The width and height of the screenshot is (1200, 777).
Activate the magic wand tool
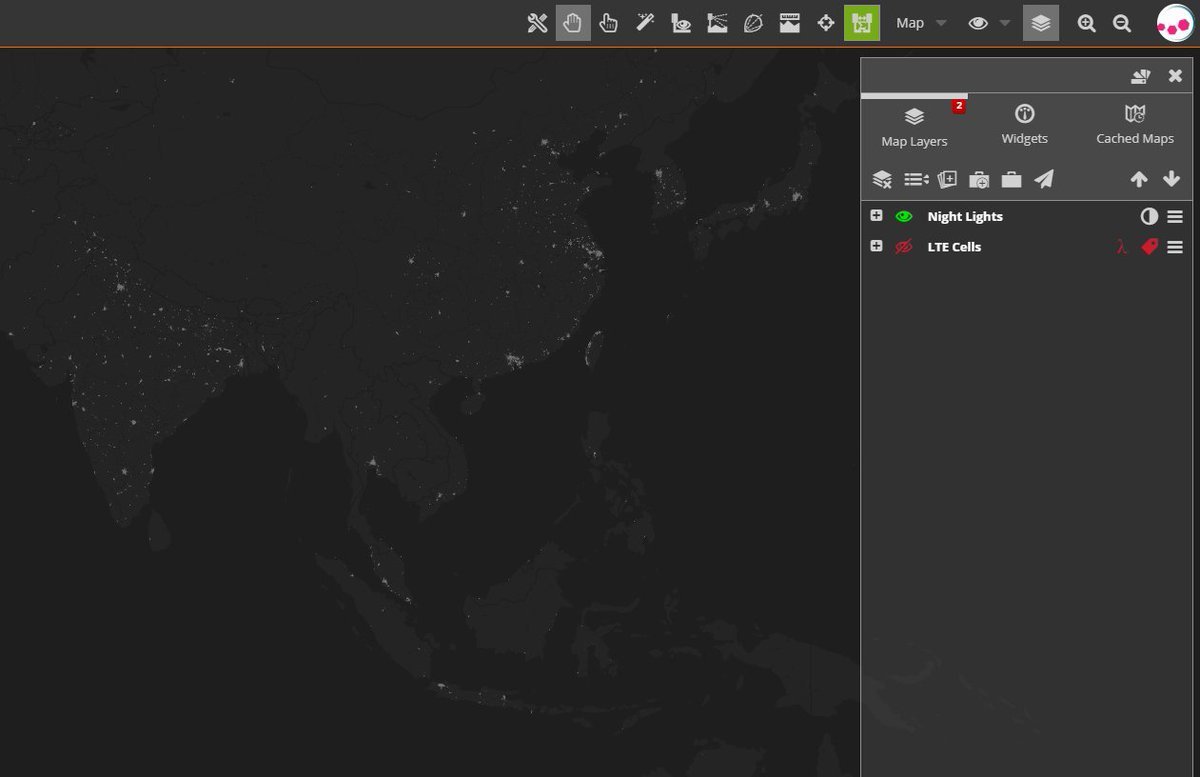coord(645,23)
